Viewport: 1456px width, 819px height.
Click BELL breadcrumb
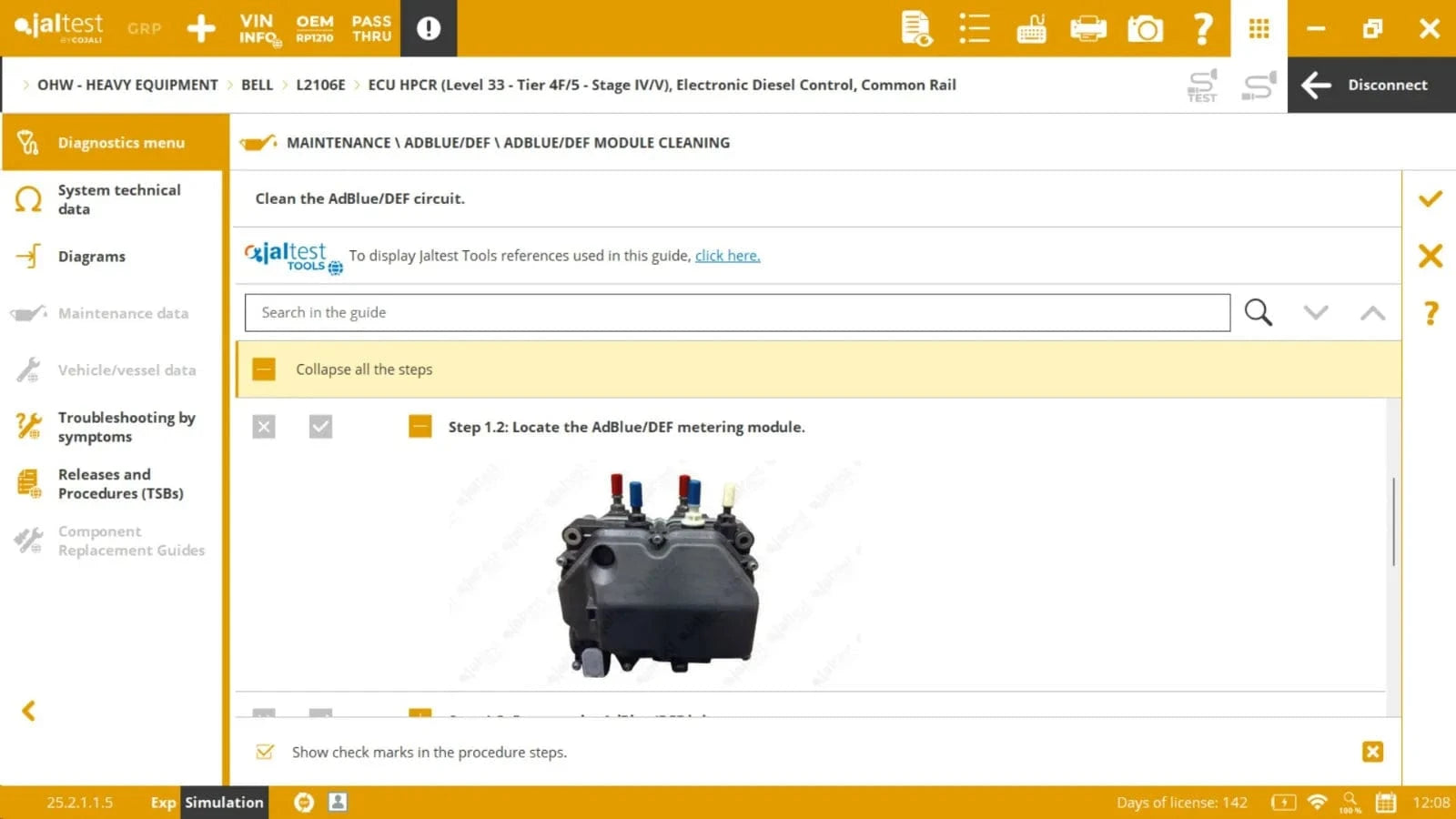tap(257, 85)
